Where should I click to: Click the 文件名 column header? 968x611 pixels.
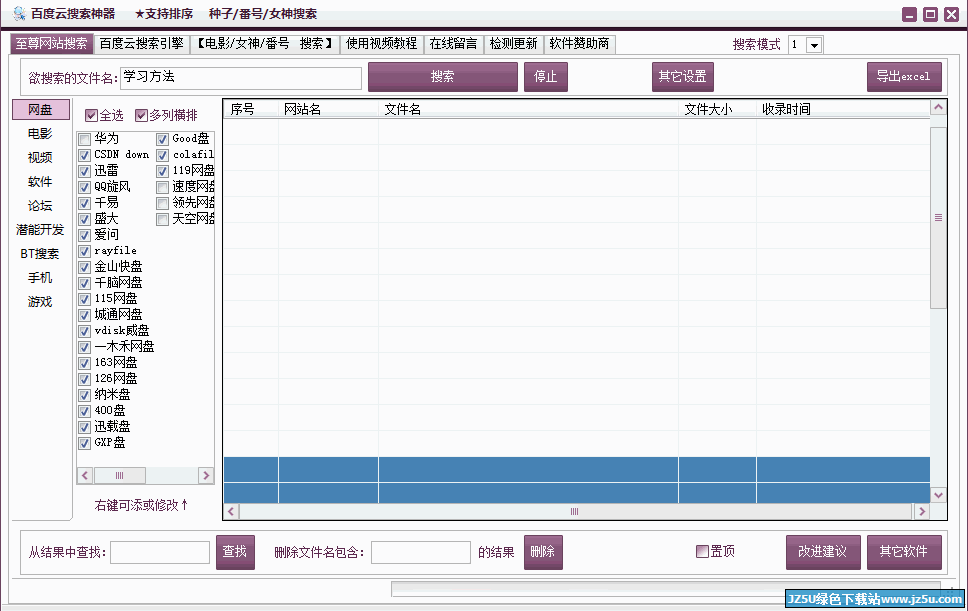[528, 109]
